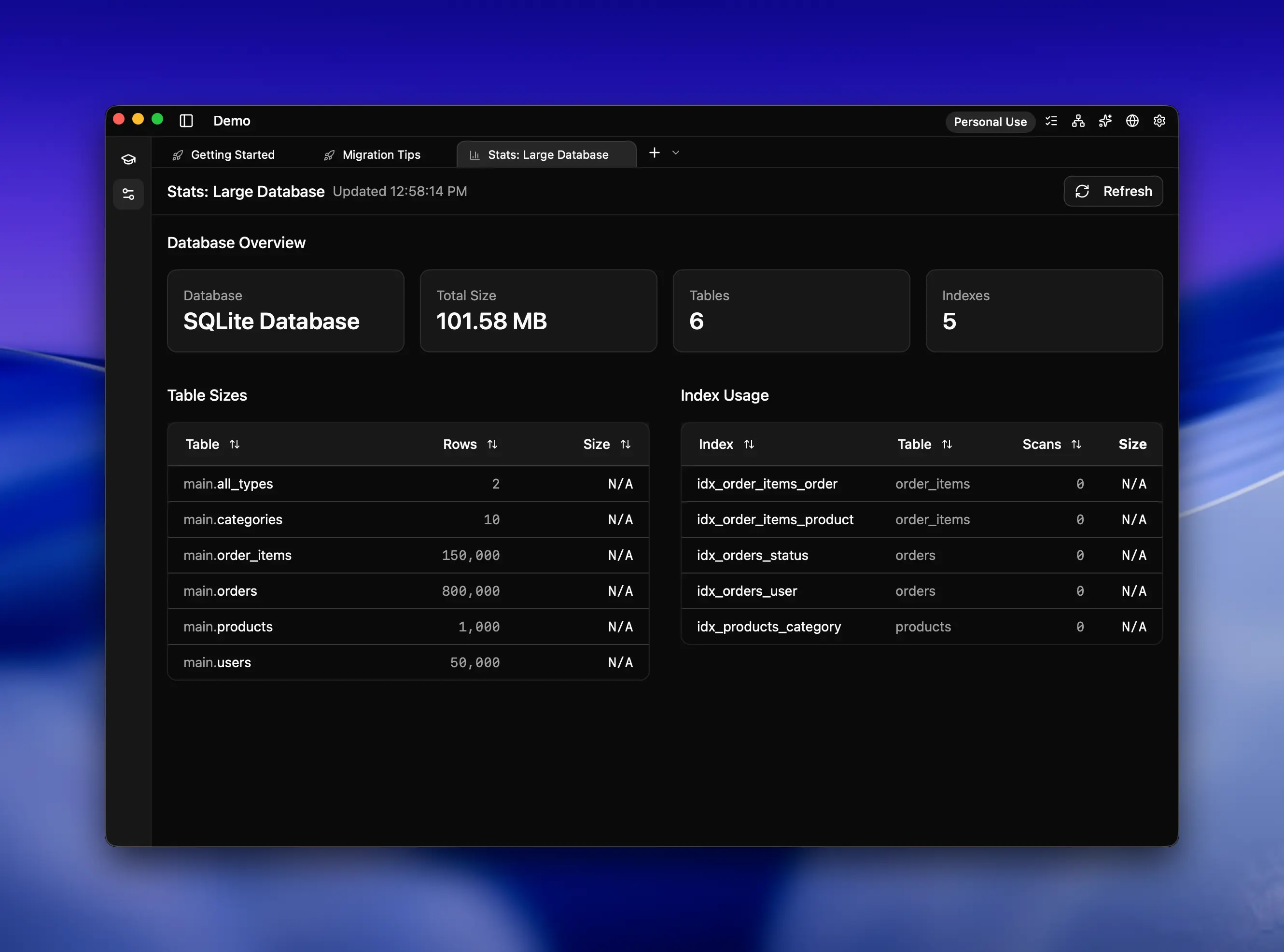1284x952 pixels.
Task: Click the globe icon in the title bar
Action: click(1132, 121)
